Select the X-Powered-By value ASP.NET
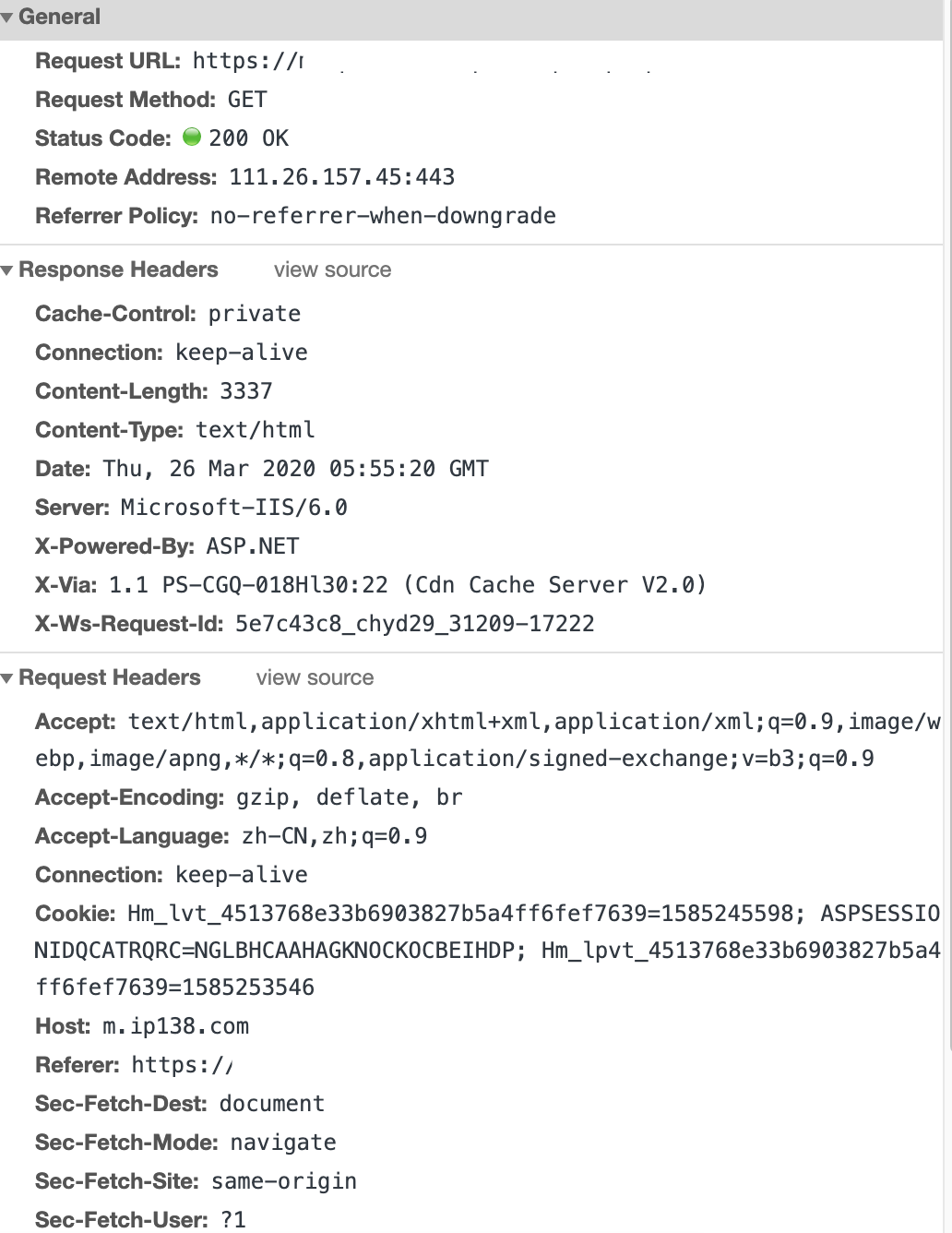Screen dimensions: 952x1233 click(250, 545)
